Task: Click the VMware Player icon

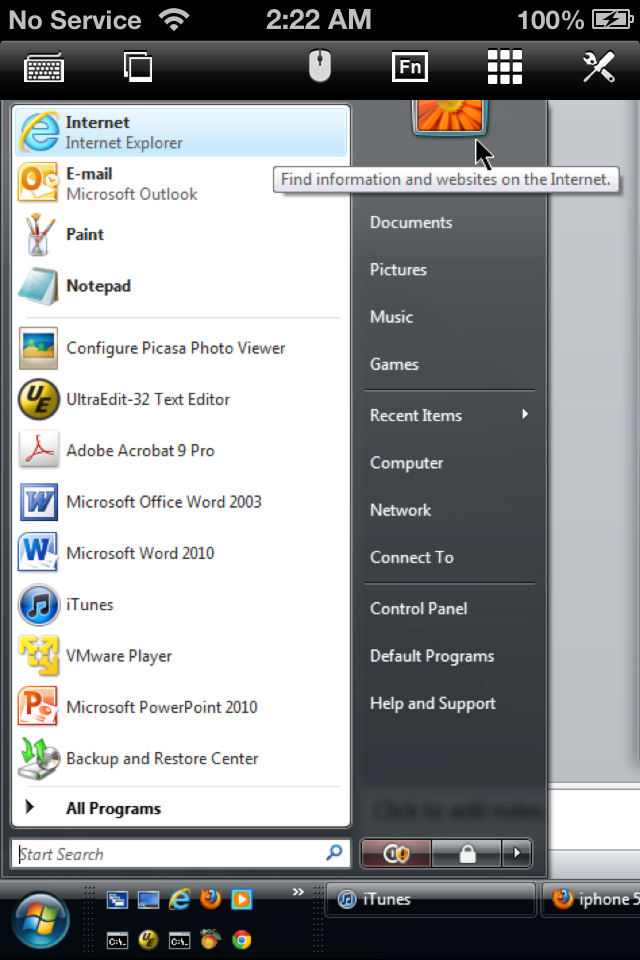Action: tap(39, 656)
